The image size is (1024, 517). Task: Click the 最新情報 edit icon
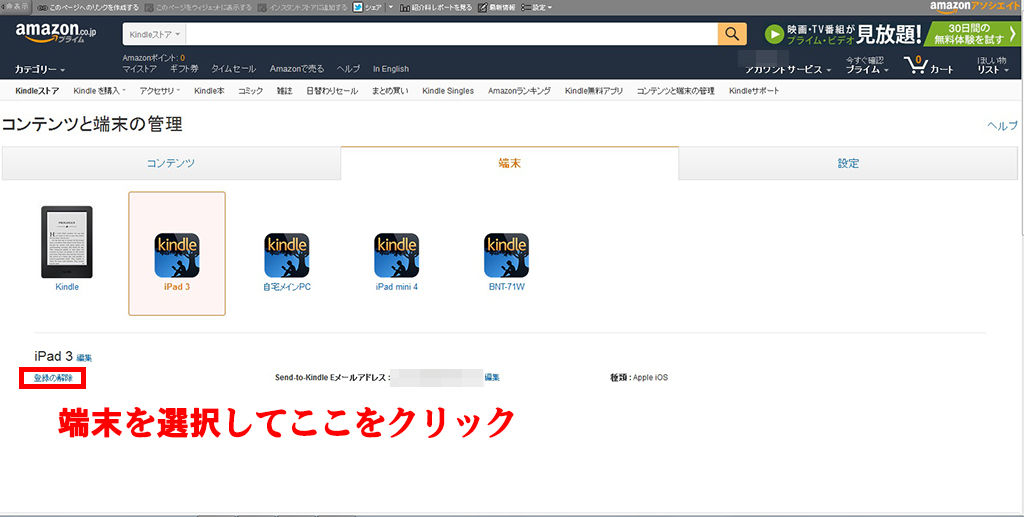tap(482, 7)
